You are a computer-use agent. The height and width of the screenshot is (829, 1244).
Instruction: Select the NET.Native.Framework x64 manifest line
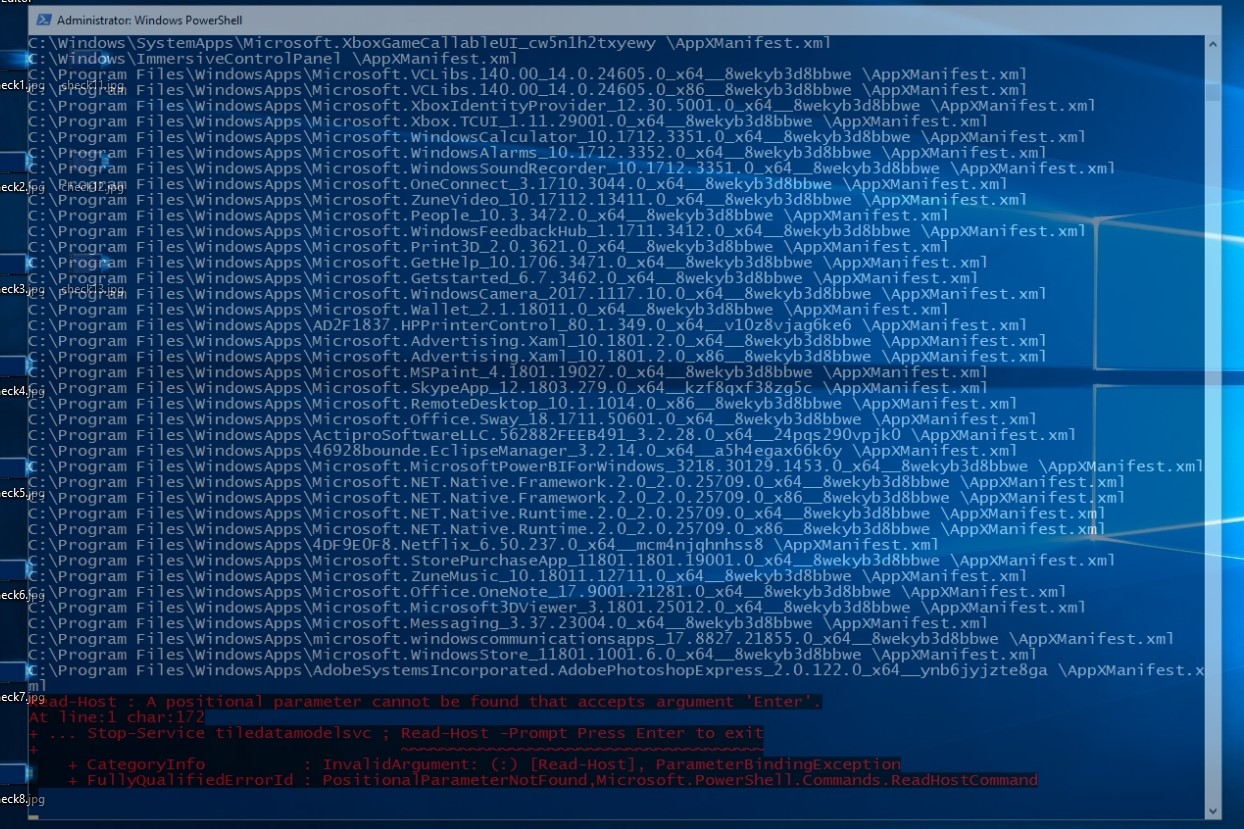[576, 482]
